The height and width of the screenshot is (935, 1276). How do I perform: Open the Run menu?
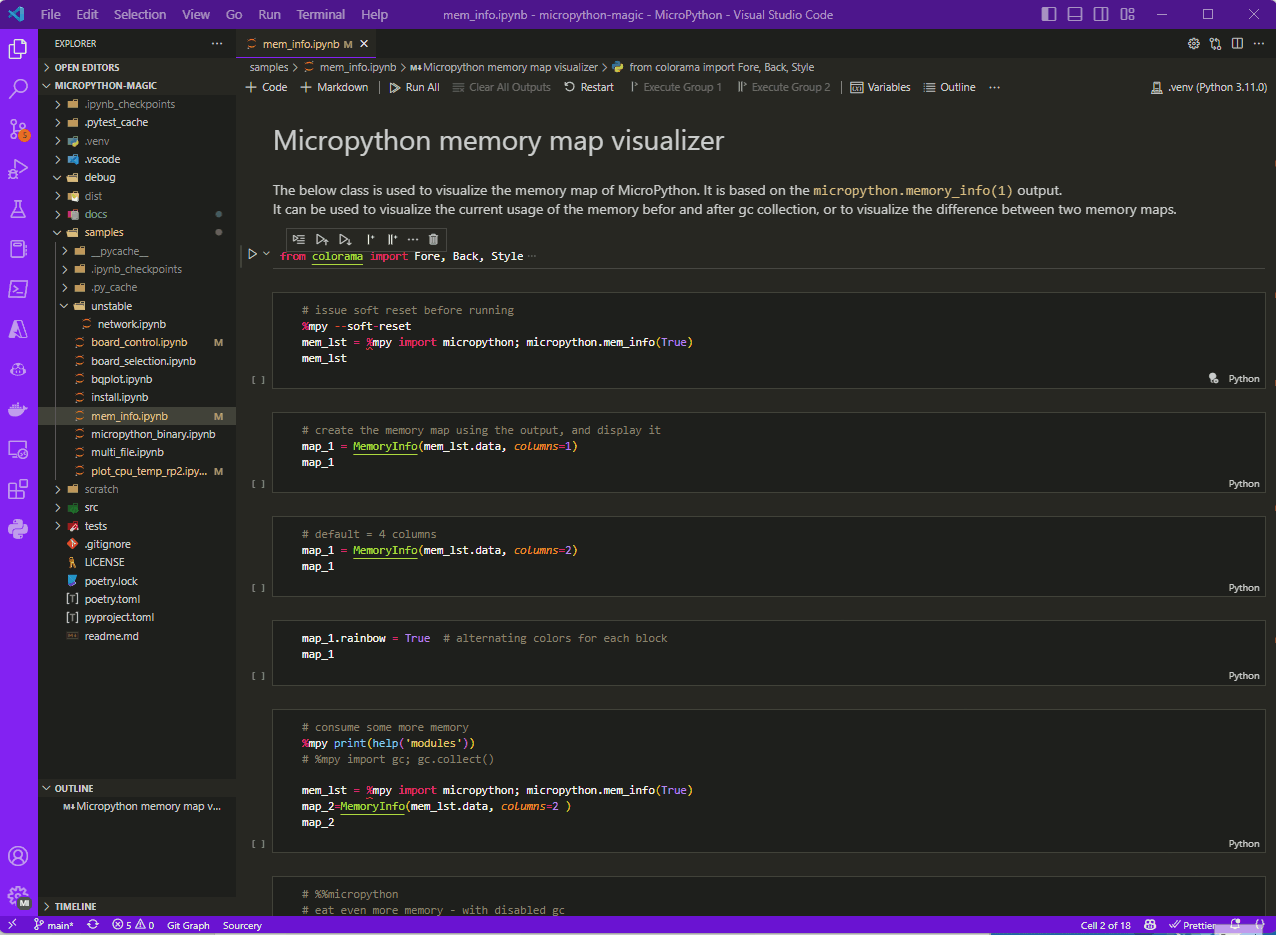tap(269, 14)
